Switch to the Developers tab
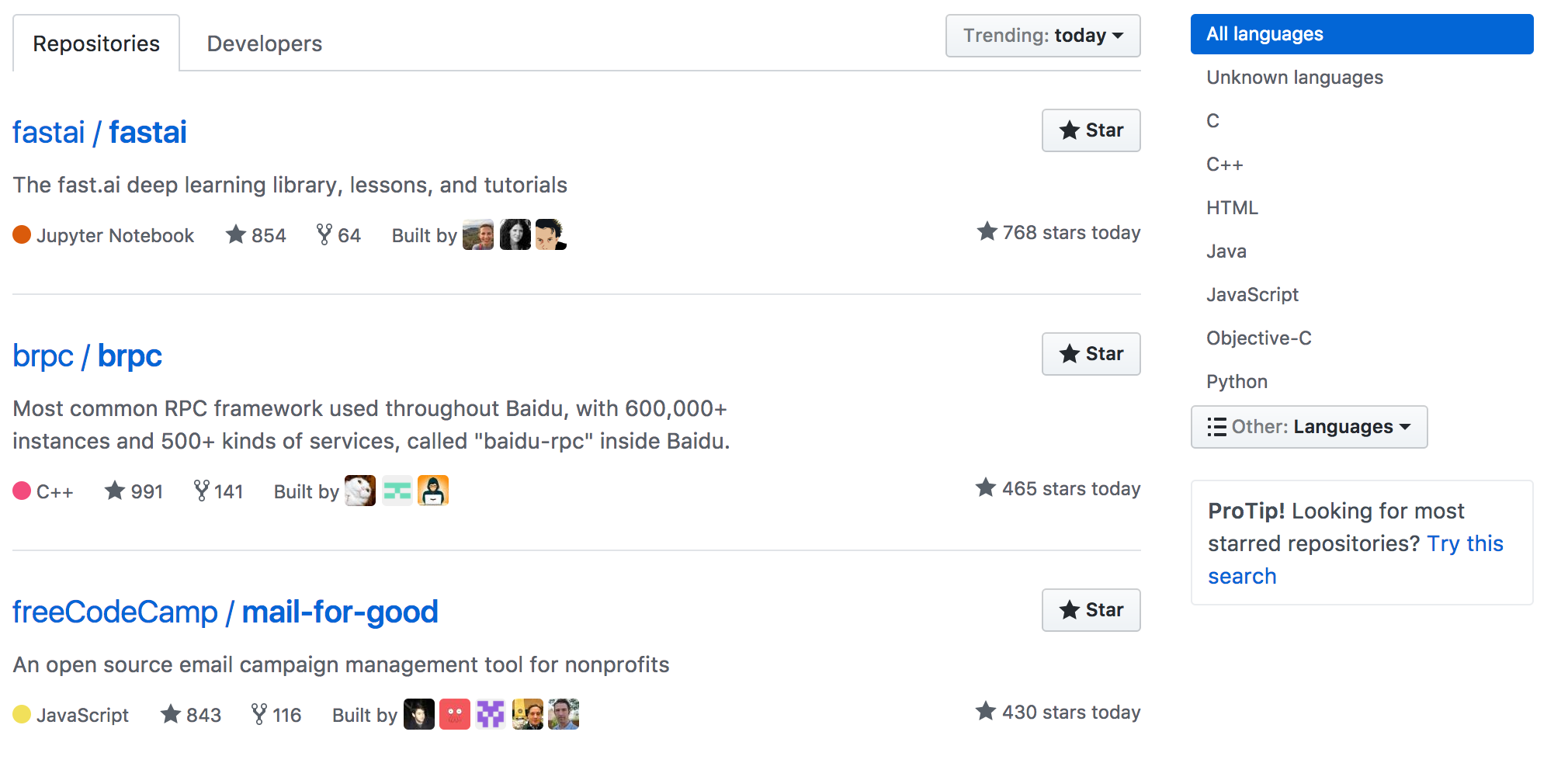Screen dimensions: 1568x770 pos(264,43)
